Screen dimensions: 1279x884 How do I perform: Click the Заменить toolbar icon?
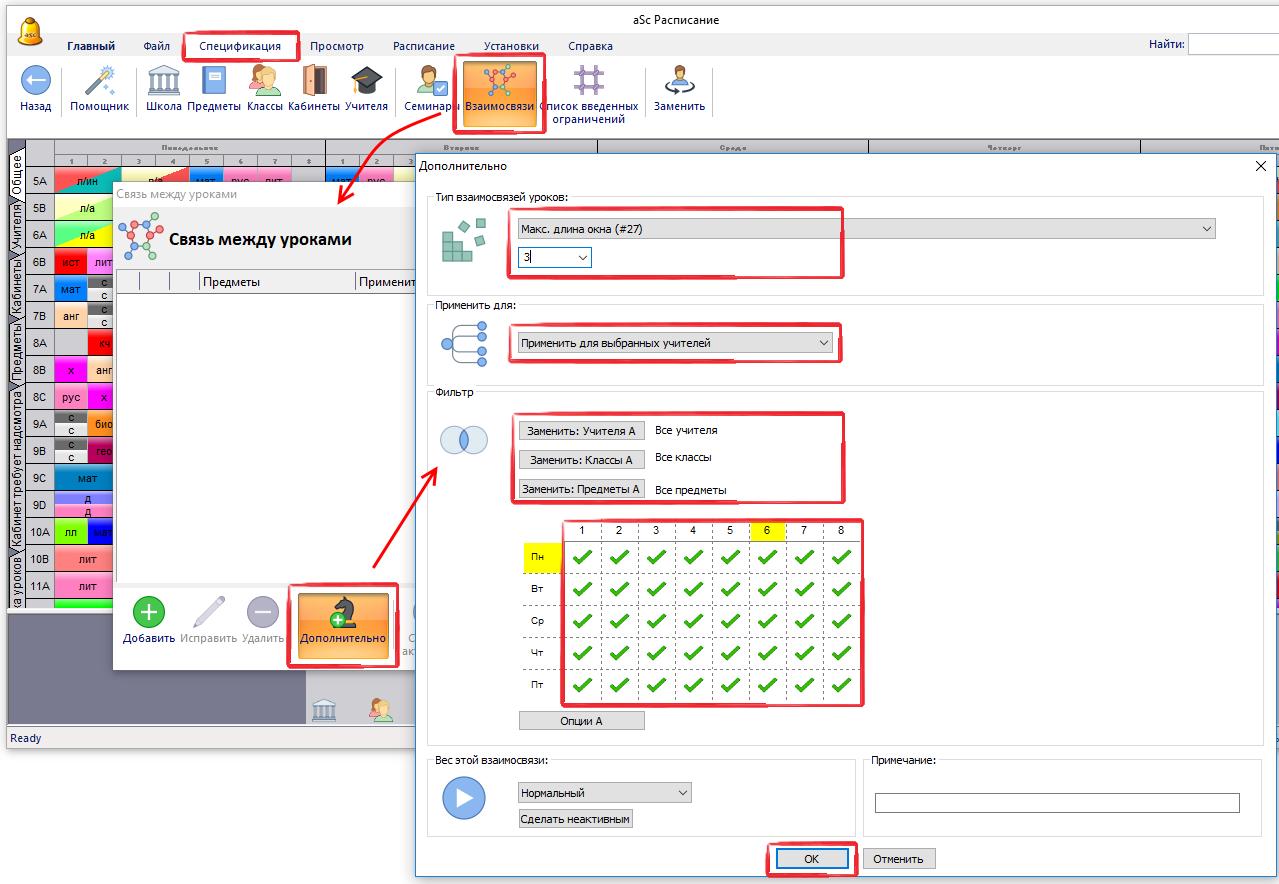(x=679, y=82)
